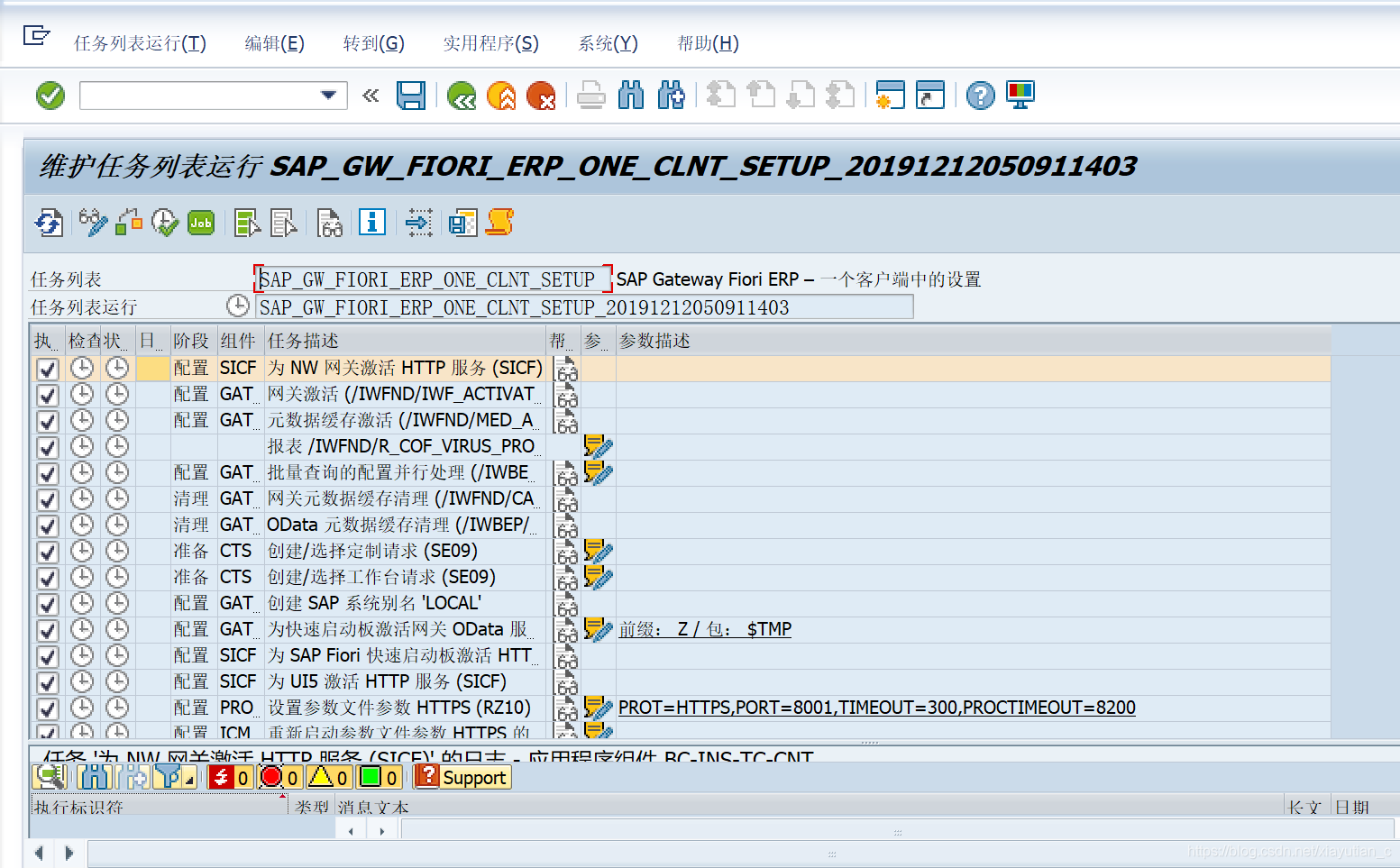Uncheck the task '创建 SAP 系统别名 LOCAL'
This screenshot has width=1400, height=868.
pyautogui.click(x=46, y=603)
